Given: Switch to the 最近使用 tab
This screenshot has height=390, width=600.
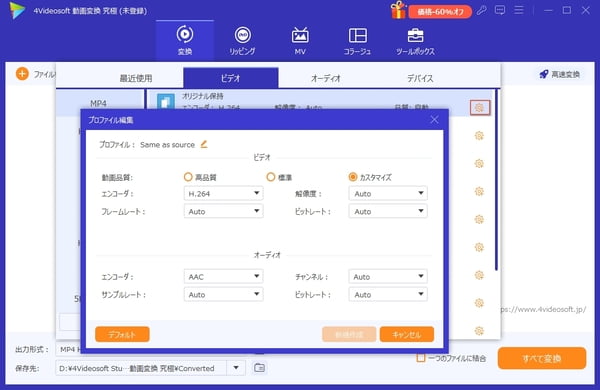Looking at the screenshot, I should pyautogui.click(x=136, y=78).
